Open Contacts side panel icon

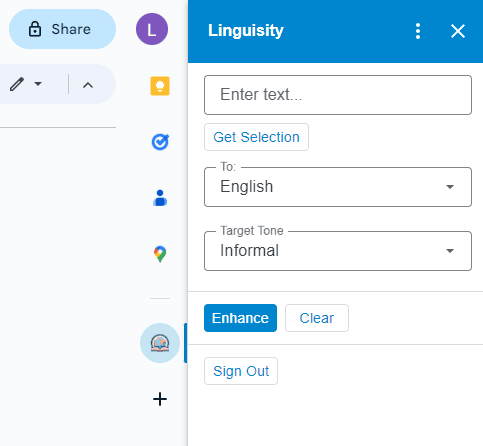tap(160, 198)
